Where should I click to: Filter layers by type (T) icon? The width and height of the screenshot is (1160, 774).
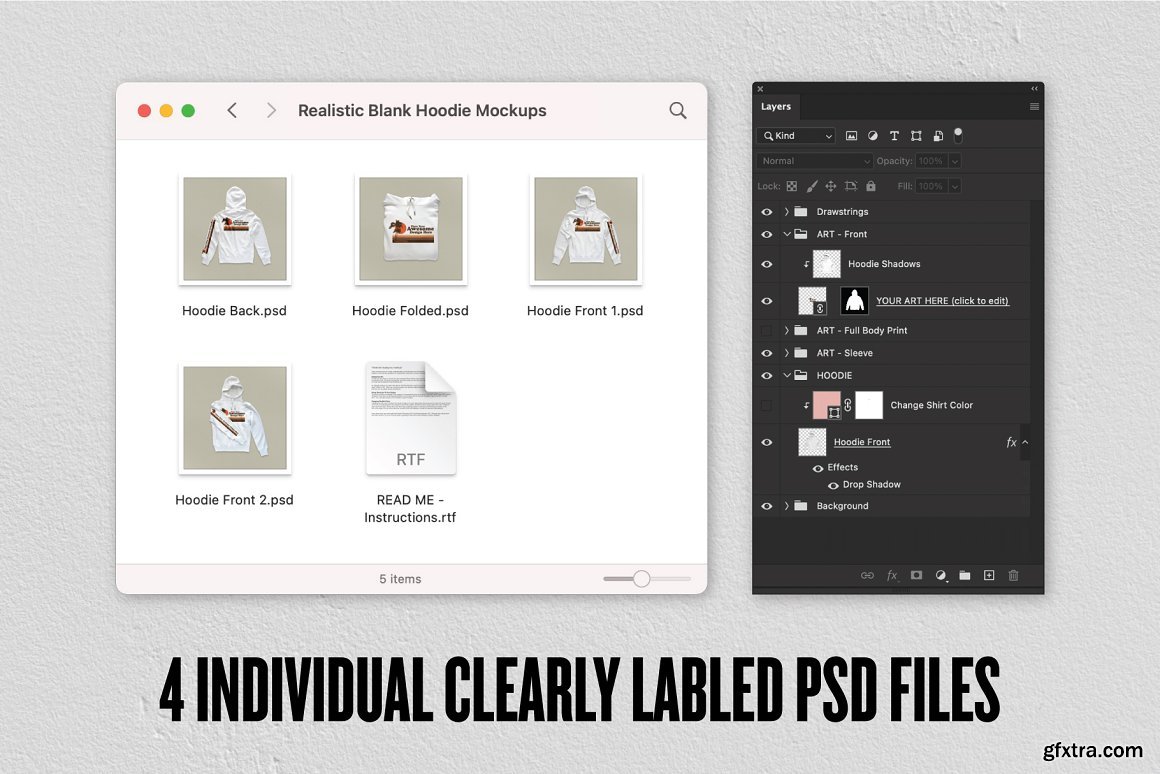pos(894,136)
